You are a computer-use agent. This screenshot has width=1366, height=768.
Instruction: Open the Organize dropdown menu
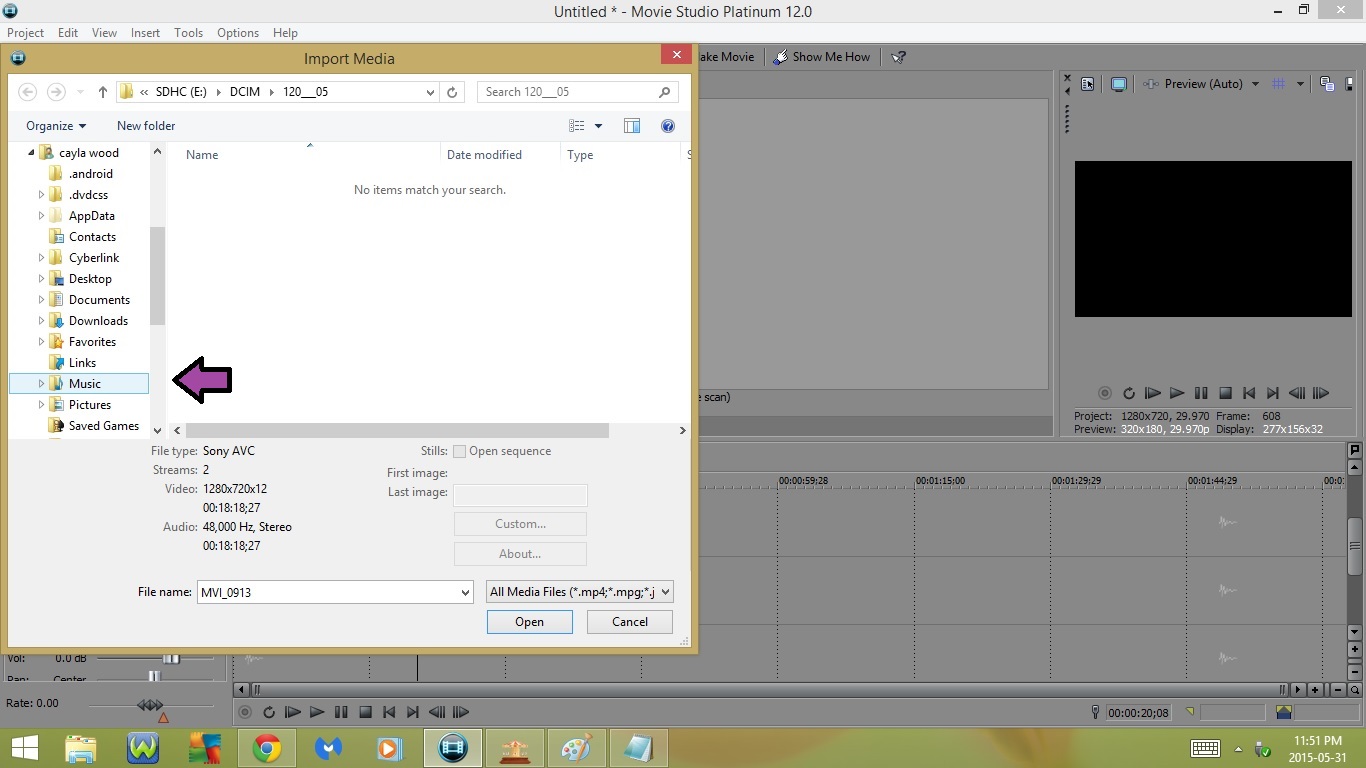[56, 126]
